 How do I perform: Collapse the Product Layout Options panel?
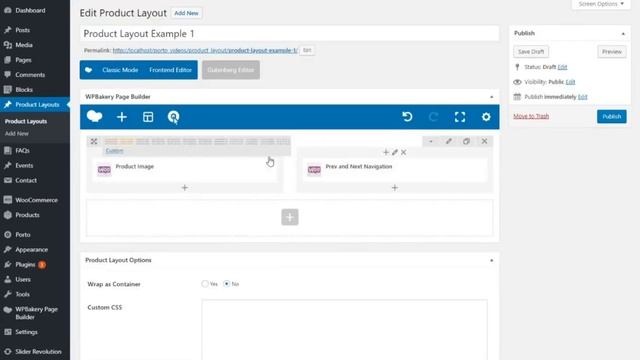[x=491, y=260]
